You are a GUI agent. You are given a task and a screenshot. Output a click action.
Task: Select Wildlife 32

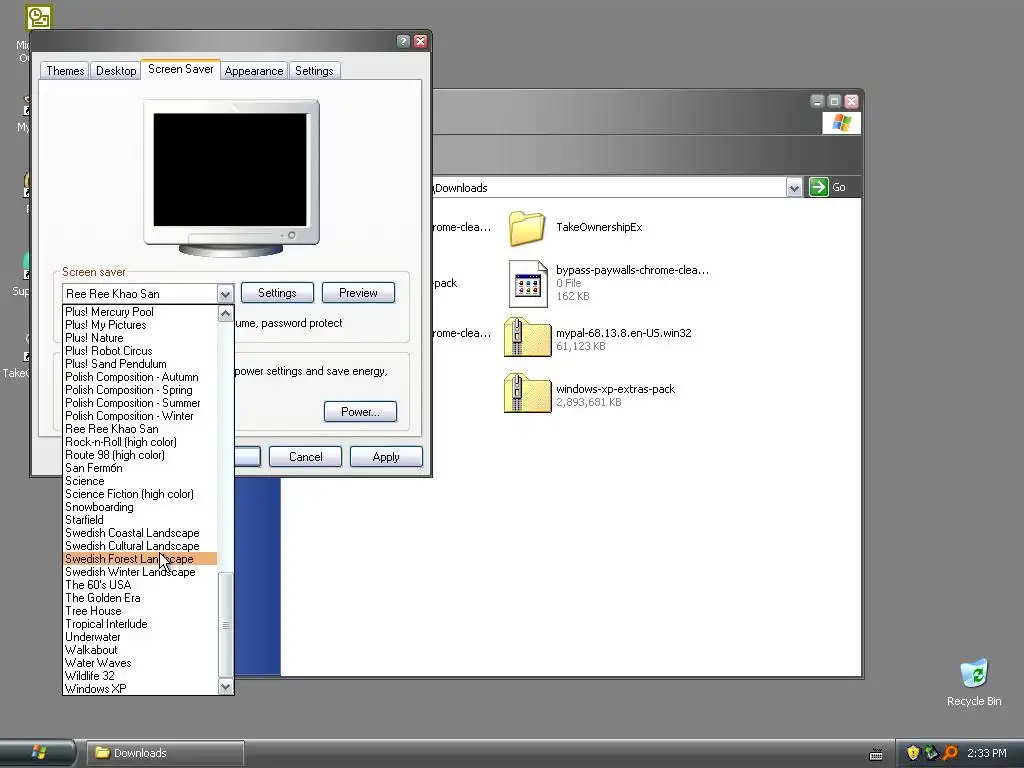tap(140, 676)
